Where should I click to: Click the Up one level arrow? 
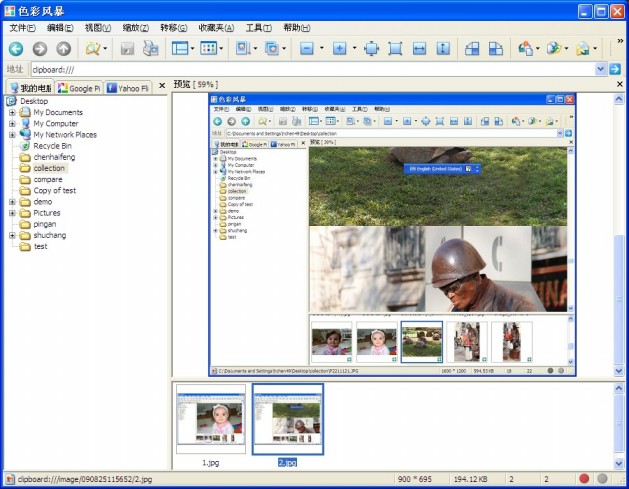64,48
